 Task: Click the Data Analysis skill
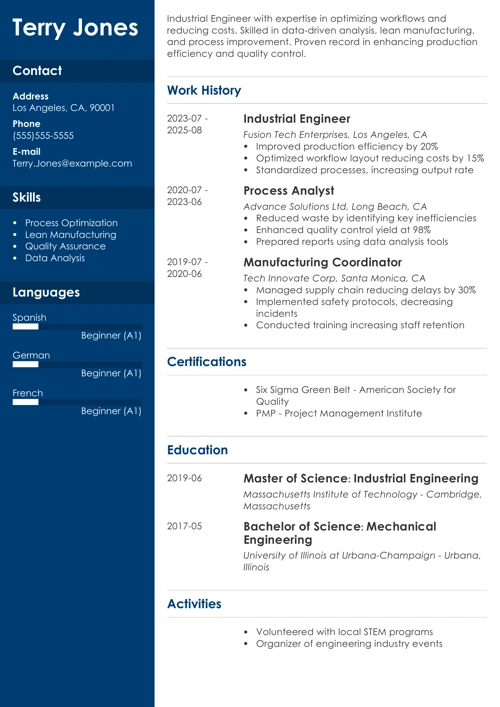[55, 258]
